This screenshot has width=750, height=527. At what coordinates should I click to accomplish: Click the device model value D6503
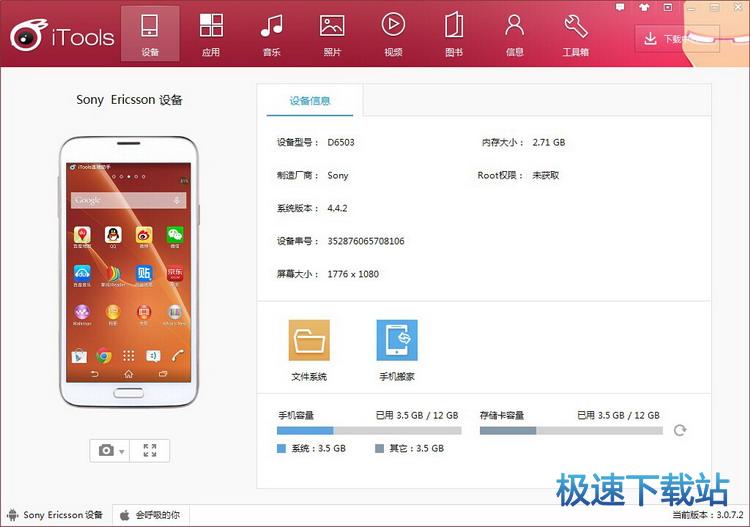(x=341, y=142)
